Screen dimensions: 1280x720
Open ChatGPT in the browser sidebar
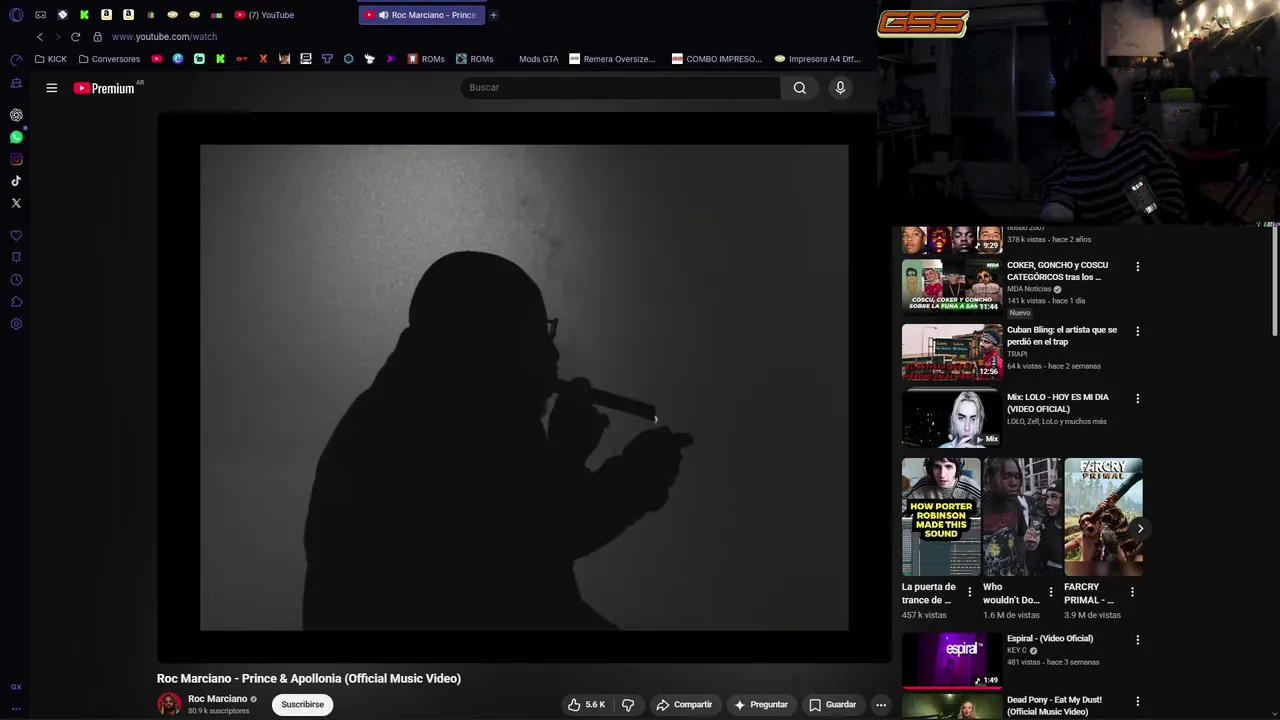(x=16, y=115)
